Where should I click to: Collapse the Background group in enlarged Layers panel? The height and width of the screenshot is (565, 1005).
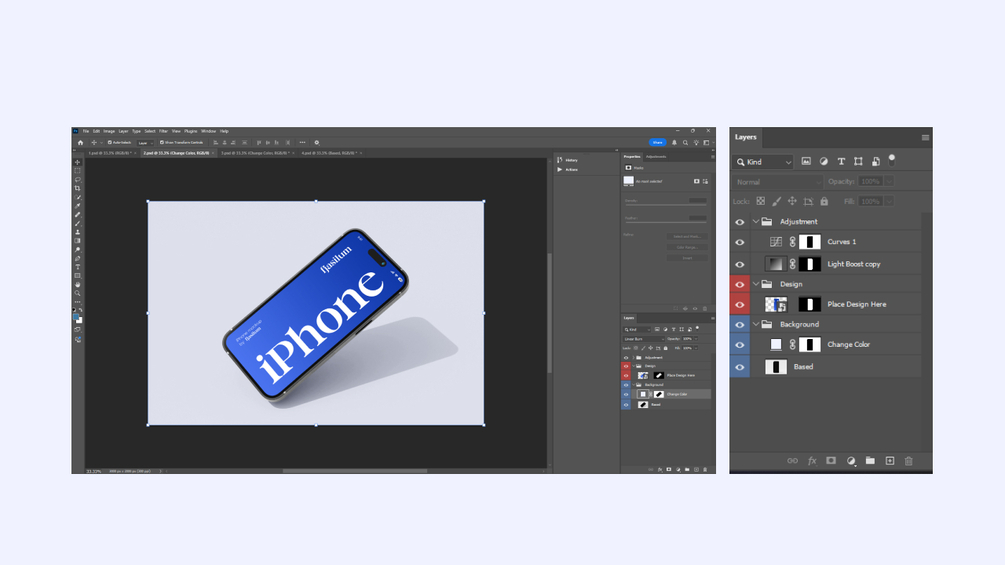coord(756,324)
